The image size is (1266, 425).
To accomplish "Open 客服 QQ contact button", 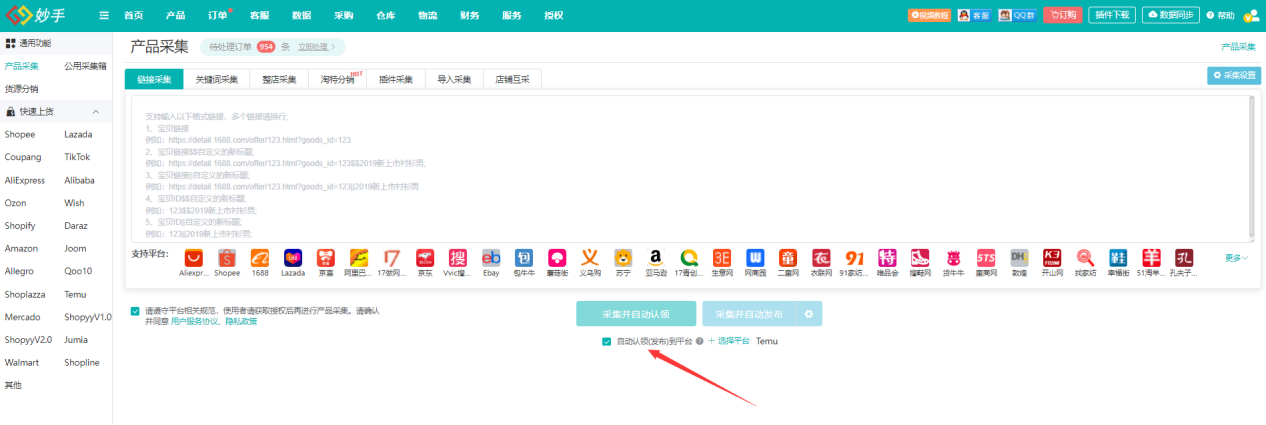I will 974,15.
